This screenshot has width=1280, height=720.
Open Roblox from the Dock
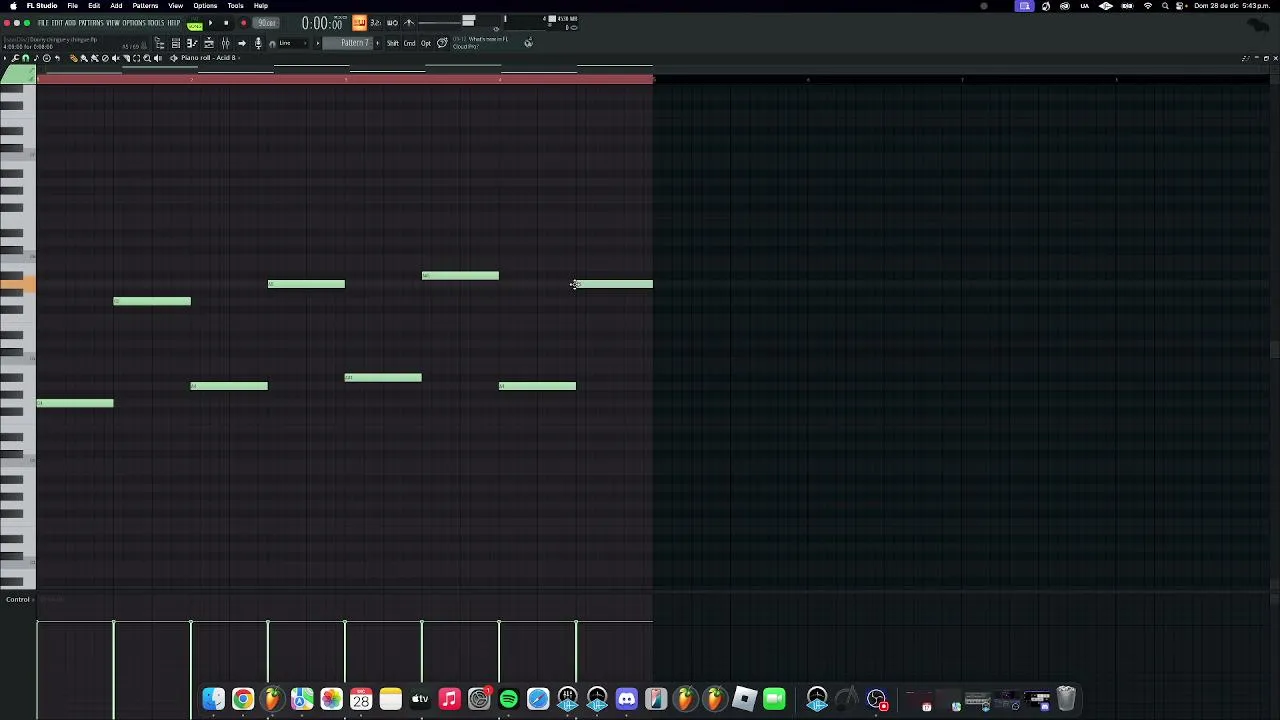[x=745, y=698]
